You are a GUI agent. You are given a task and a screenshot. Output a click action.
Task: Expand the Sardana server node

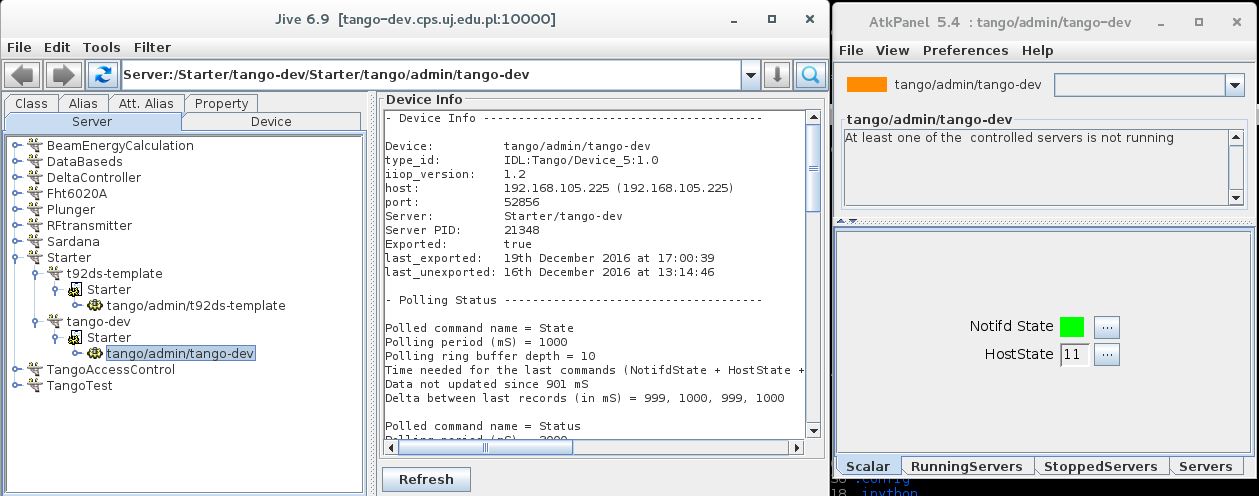tap(17, 242)
